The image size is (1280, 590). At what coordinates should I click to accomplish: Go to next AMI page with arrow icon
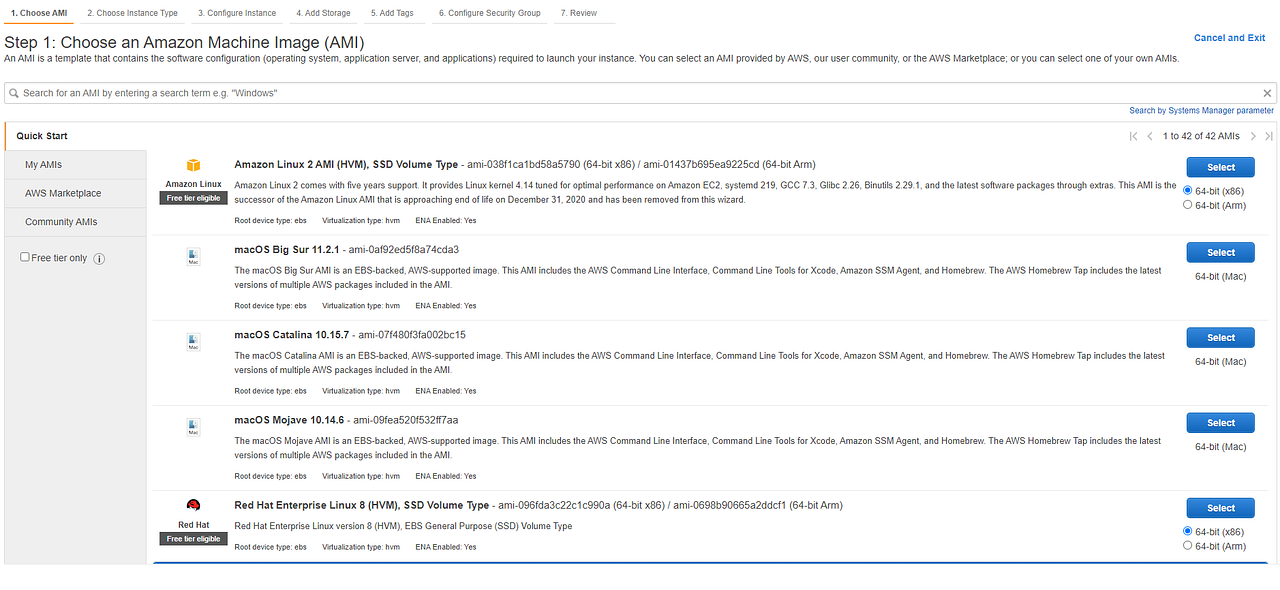1253,136
